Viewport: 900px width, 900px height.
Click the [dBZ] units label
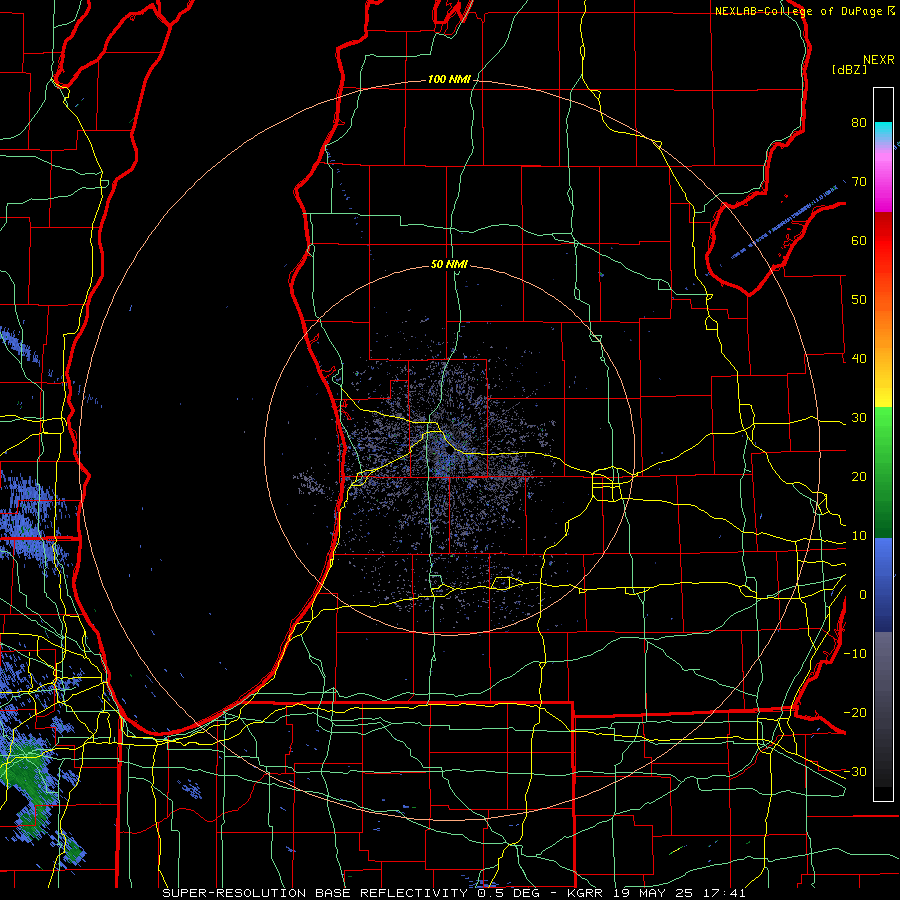pos(849,70)
